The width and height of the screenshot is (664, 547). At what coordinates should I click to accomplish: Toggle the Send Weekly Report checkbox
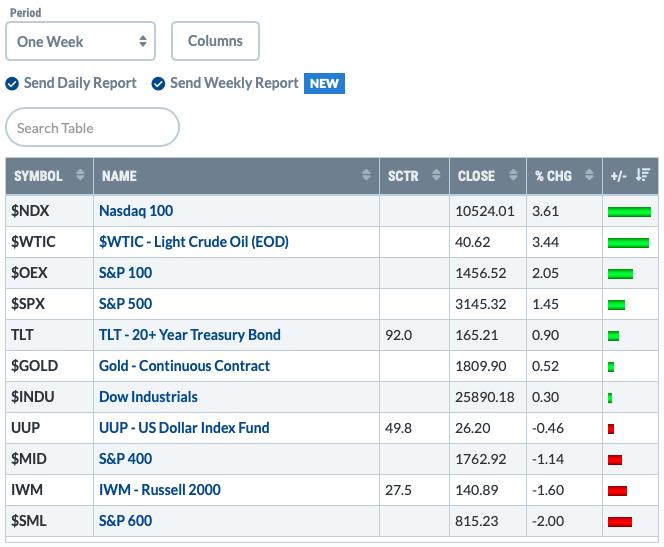tap(158, 84)
